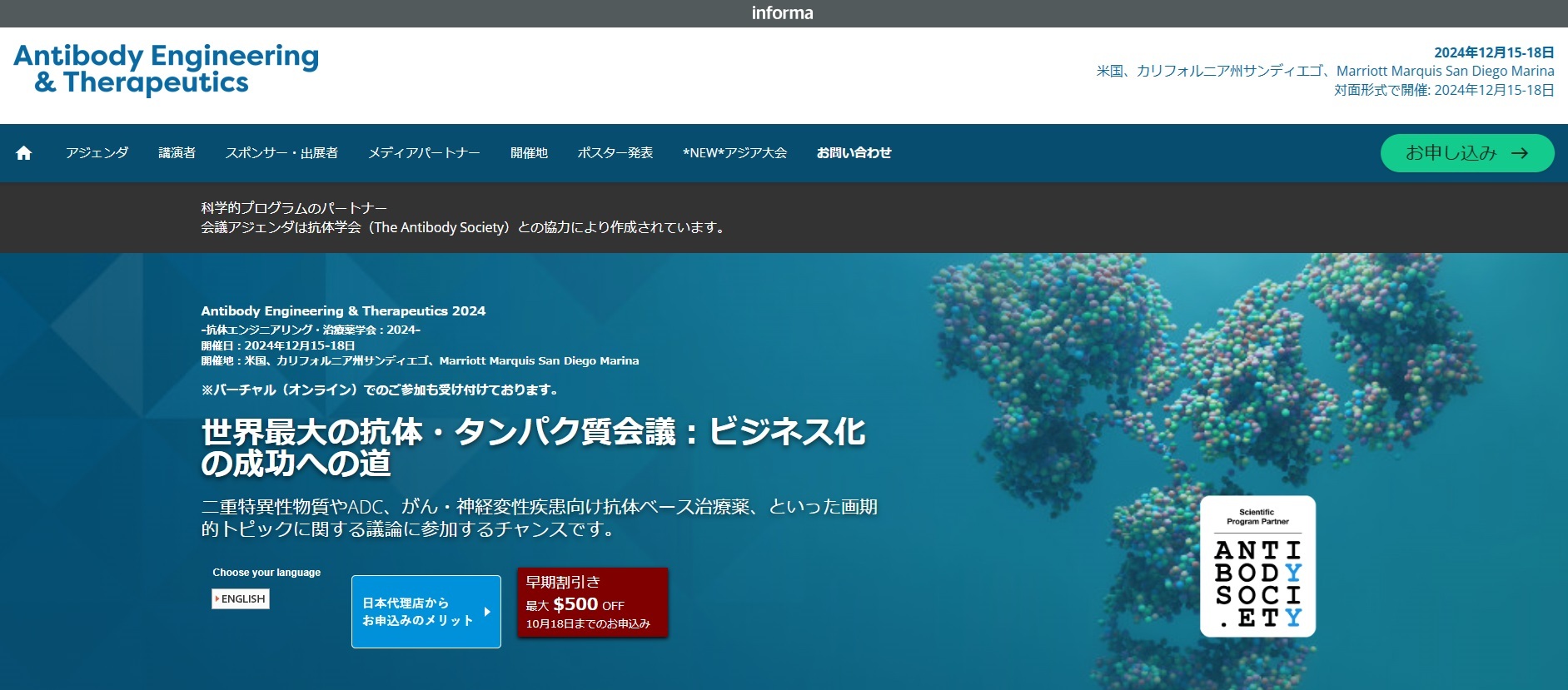Click the green お申し込み registration button
Screen dimensions: 1568x690
tap(1467, 153)
